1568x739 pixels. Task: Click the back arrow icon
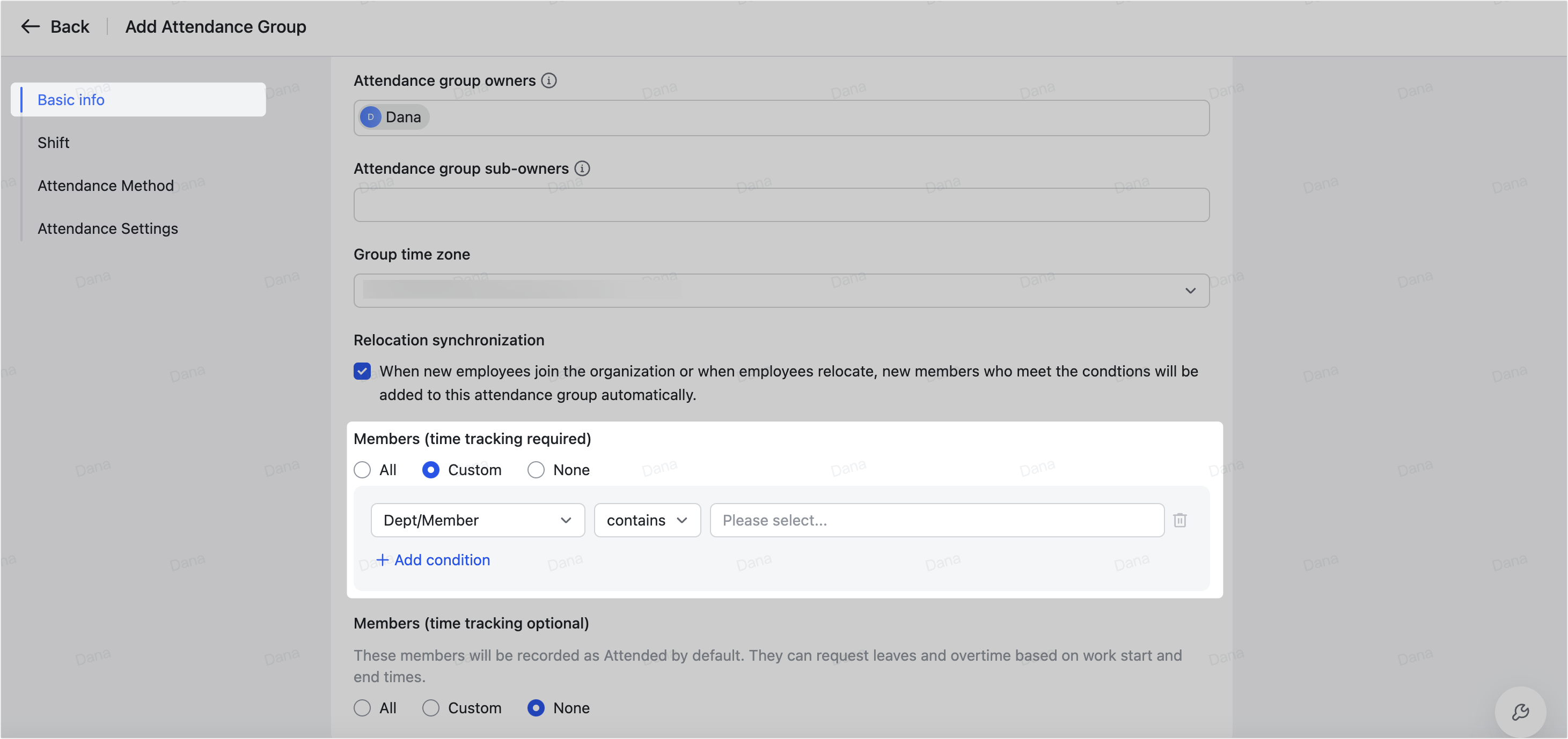tap(30, 26)
